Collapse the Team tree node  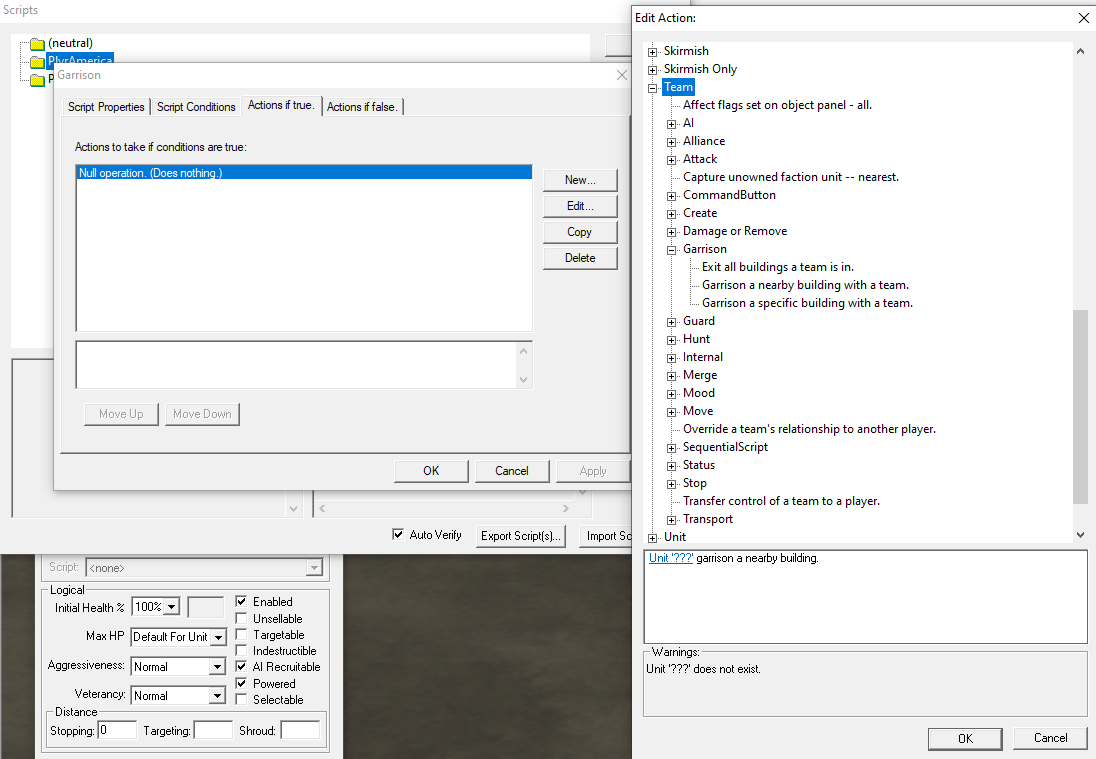pyautogui.click(x=653, y=88)
